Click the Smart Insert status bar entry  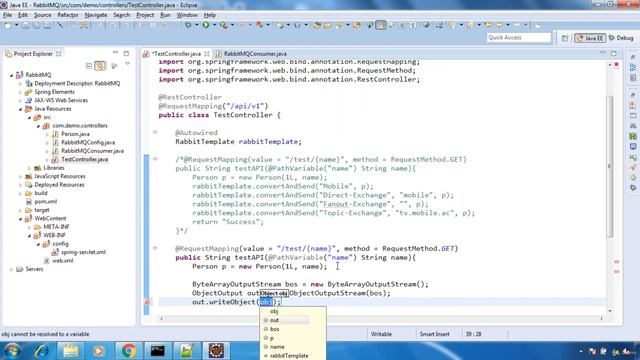click(x=434, y=334)
